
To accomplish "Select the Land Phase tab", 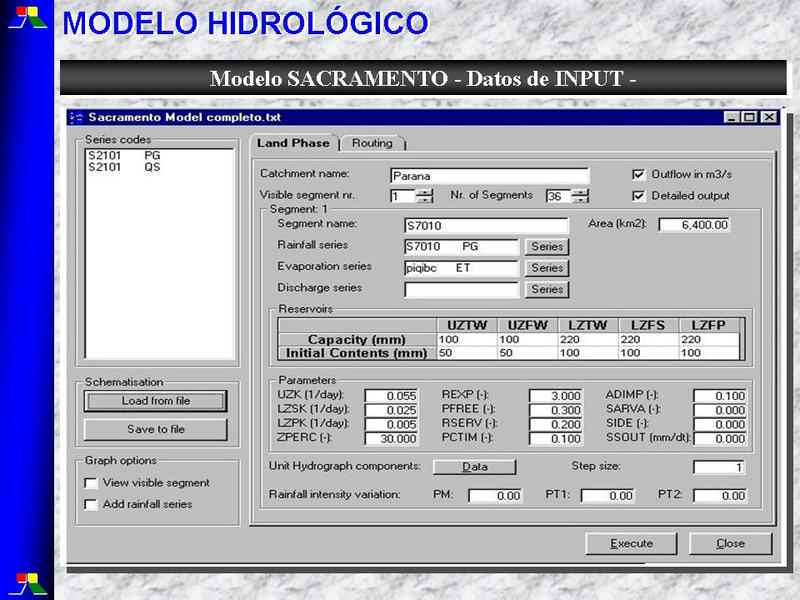I will (x=293, y=143).
